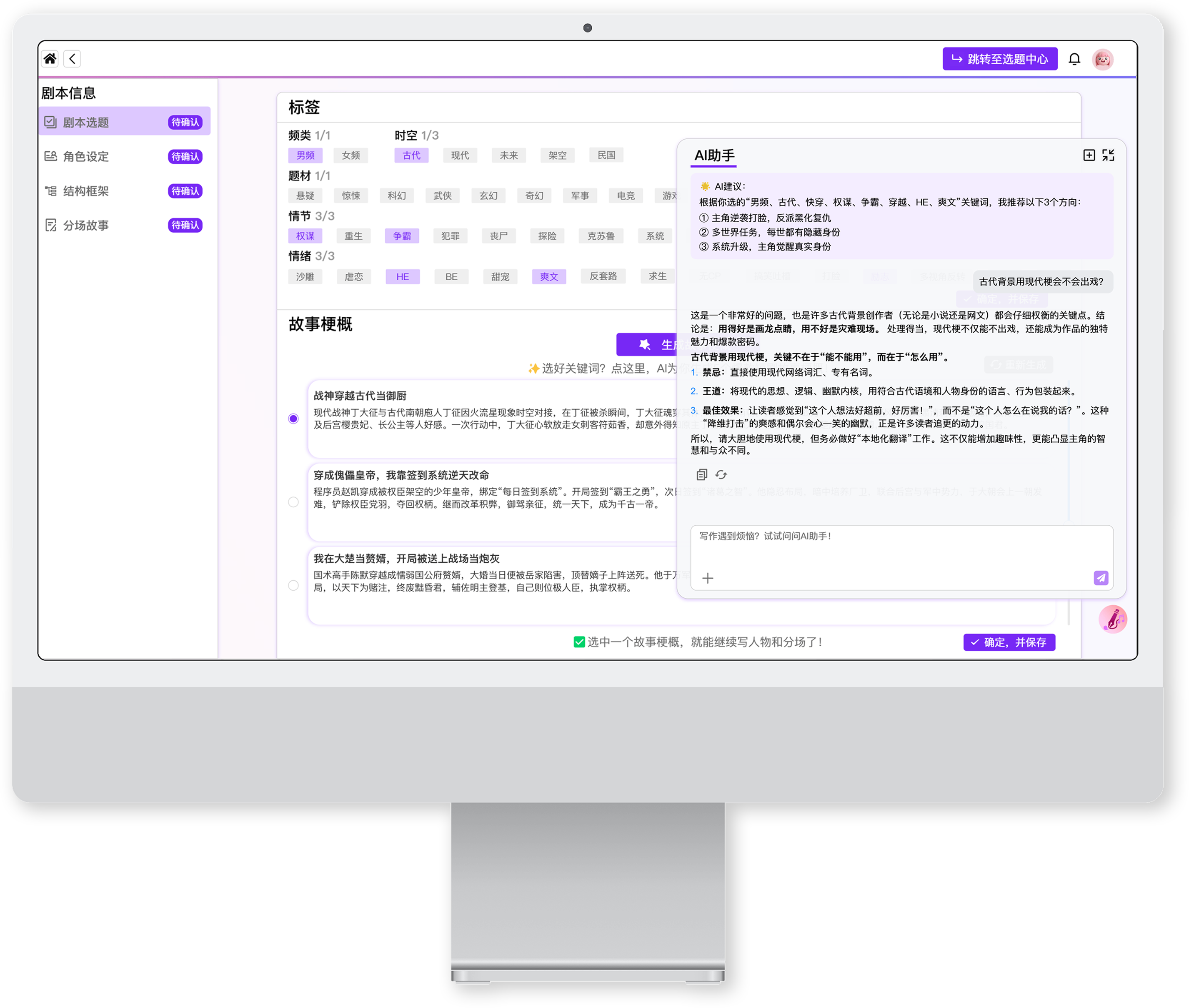1189x1008 pixels.
Task: Select the 克苏鲁 plot tag
Action: point(601,236)
